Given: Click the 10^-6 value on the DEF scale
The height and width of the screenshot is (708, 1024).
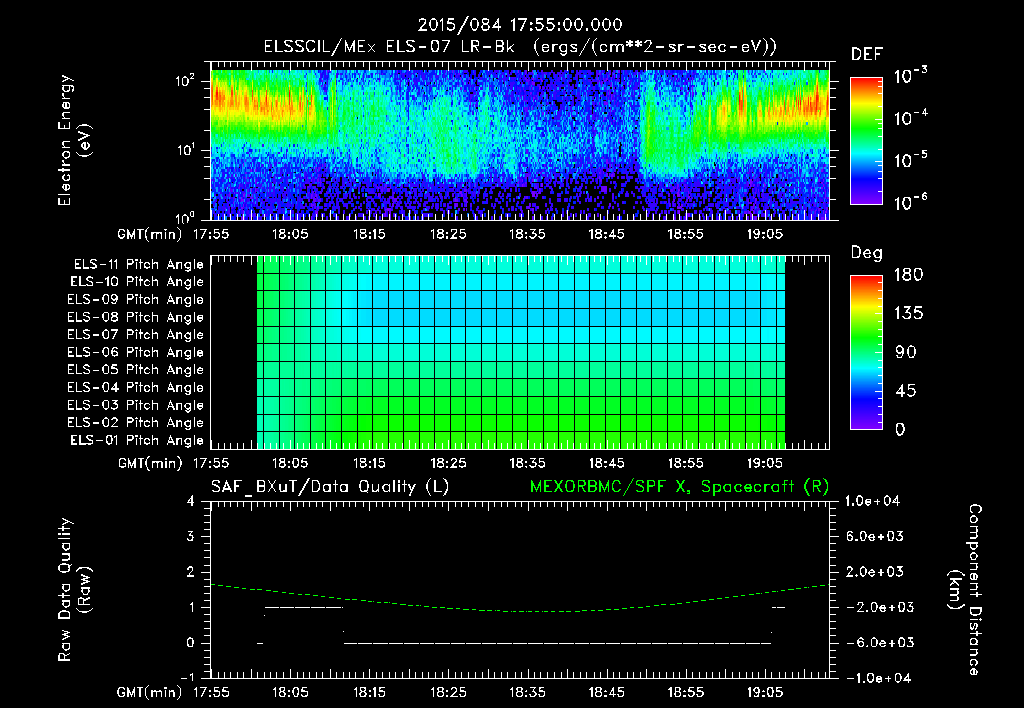Looking at the screenshot, I should (x=910, y=202).
